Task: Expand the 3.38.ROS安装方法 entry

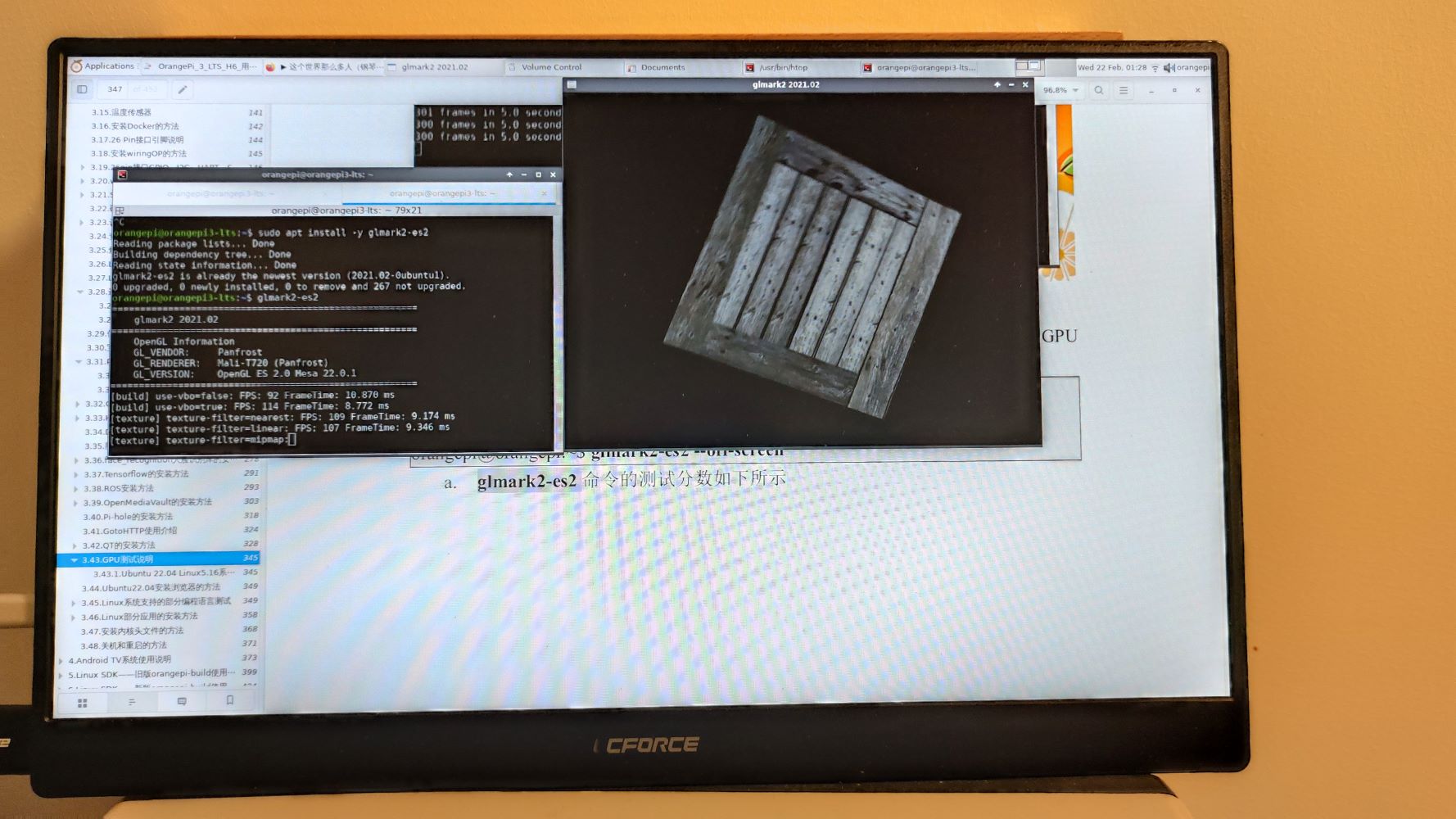Action: pos(76,488)
